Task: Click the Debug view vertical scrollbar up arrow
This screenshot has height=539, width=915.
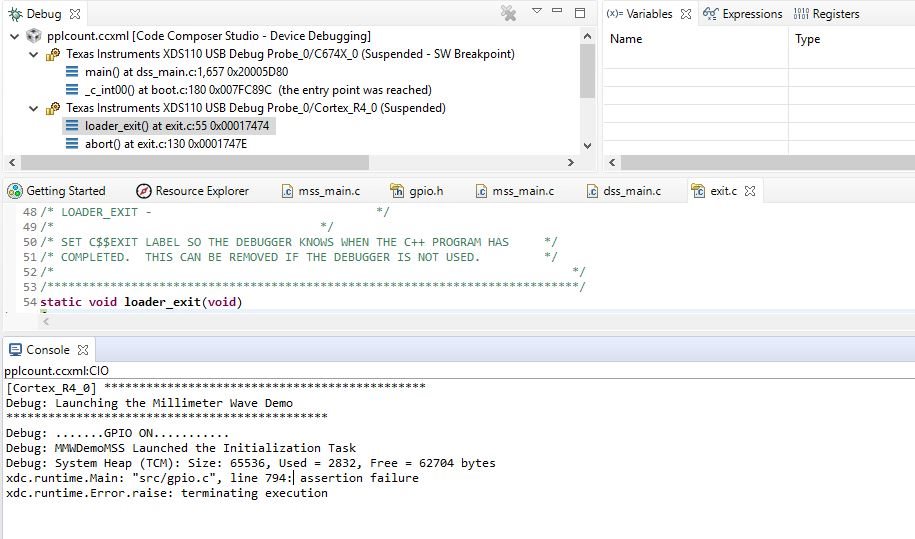Action: [588, 36]
